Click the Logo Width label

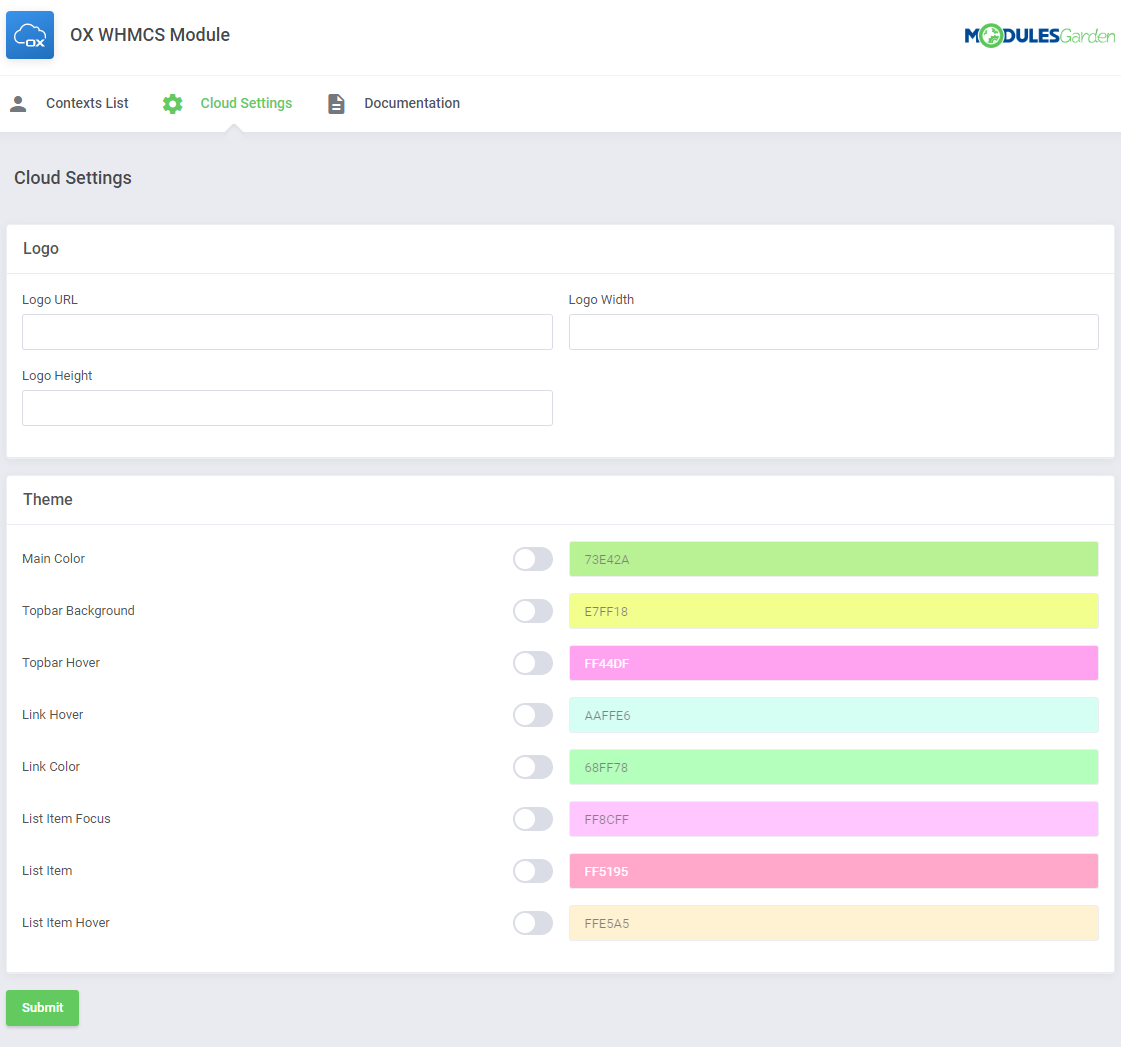(601, 300)
